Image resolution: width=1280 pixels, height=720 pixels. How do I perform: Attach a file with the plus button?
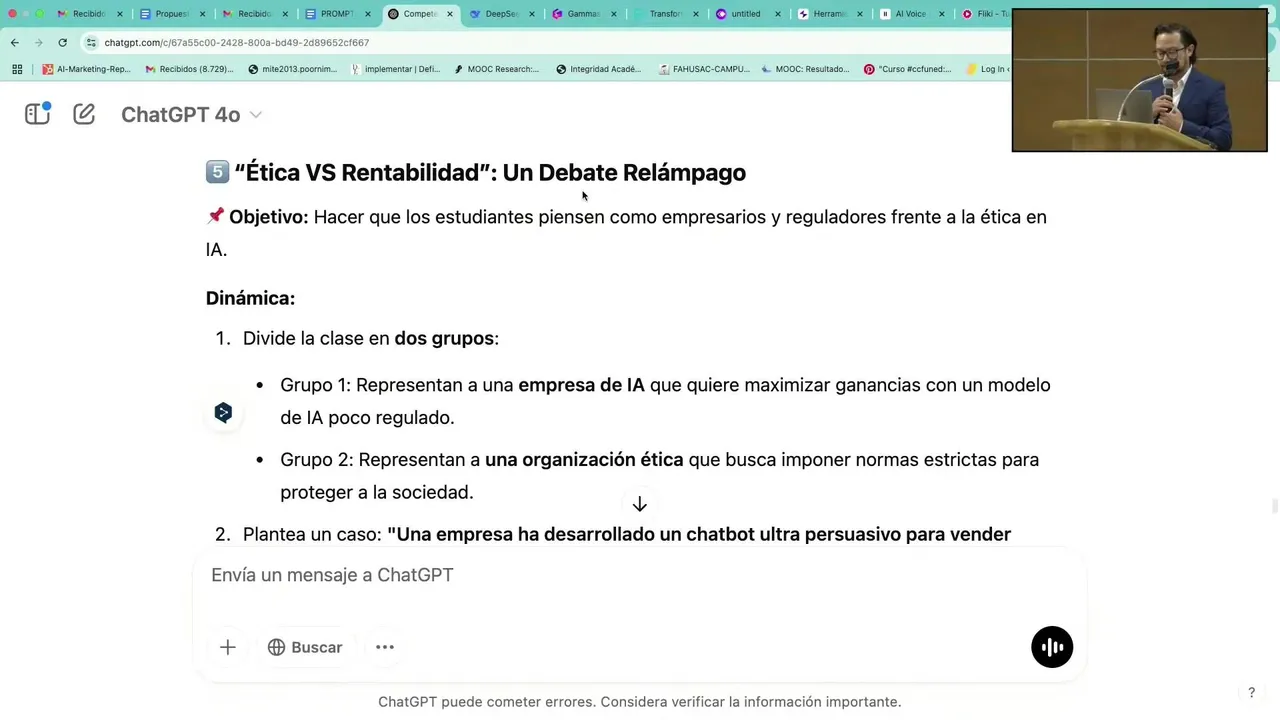pos(228,647)
